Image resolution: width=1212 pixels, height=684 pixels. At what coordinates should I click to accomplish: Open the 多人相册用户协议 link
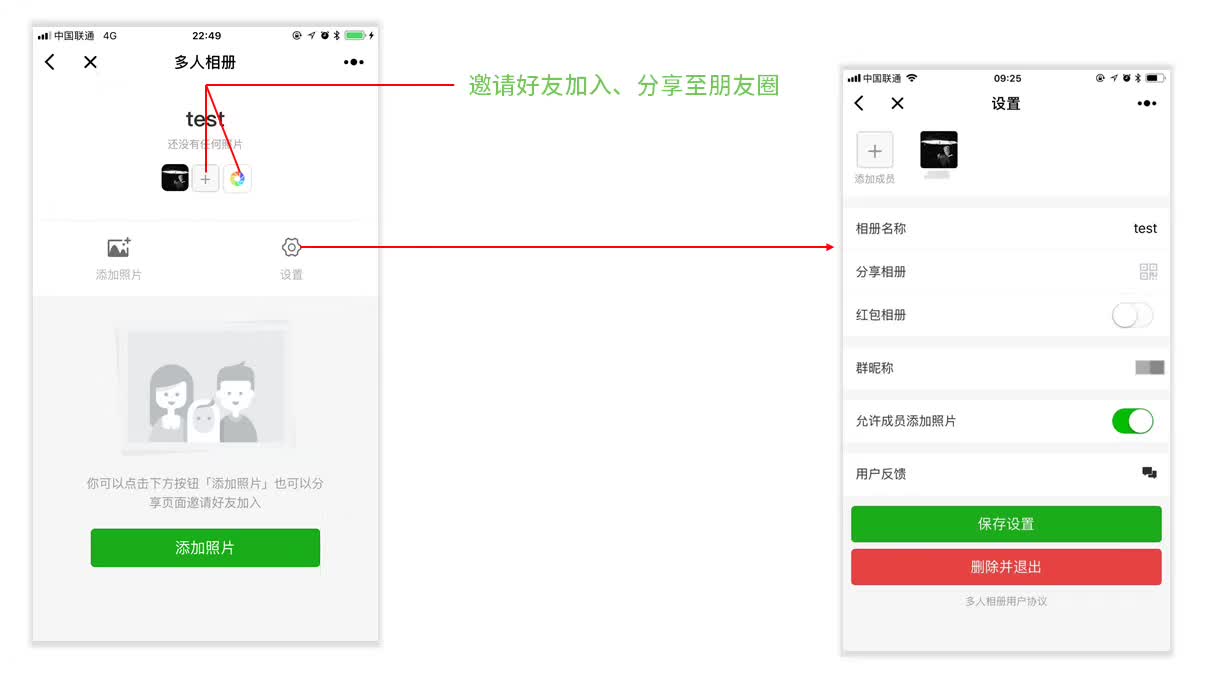tap(1006, 601)
